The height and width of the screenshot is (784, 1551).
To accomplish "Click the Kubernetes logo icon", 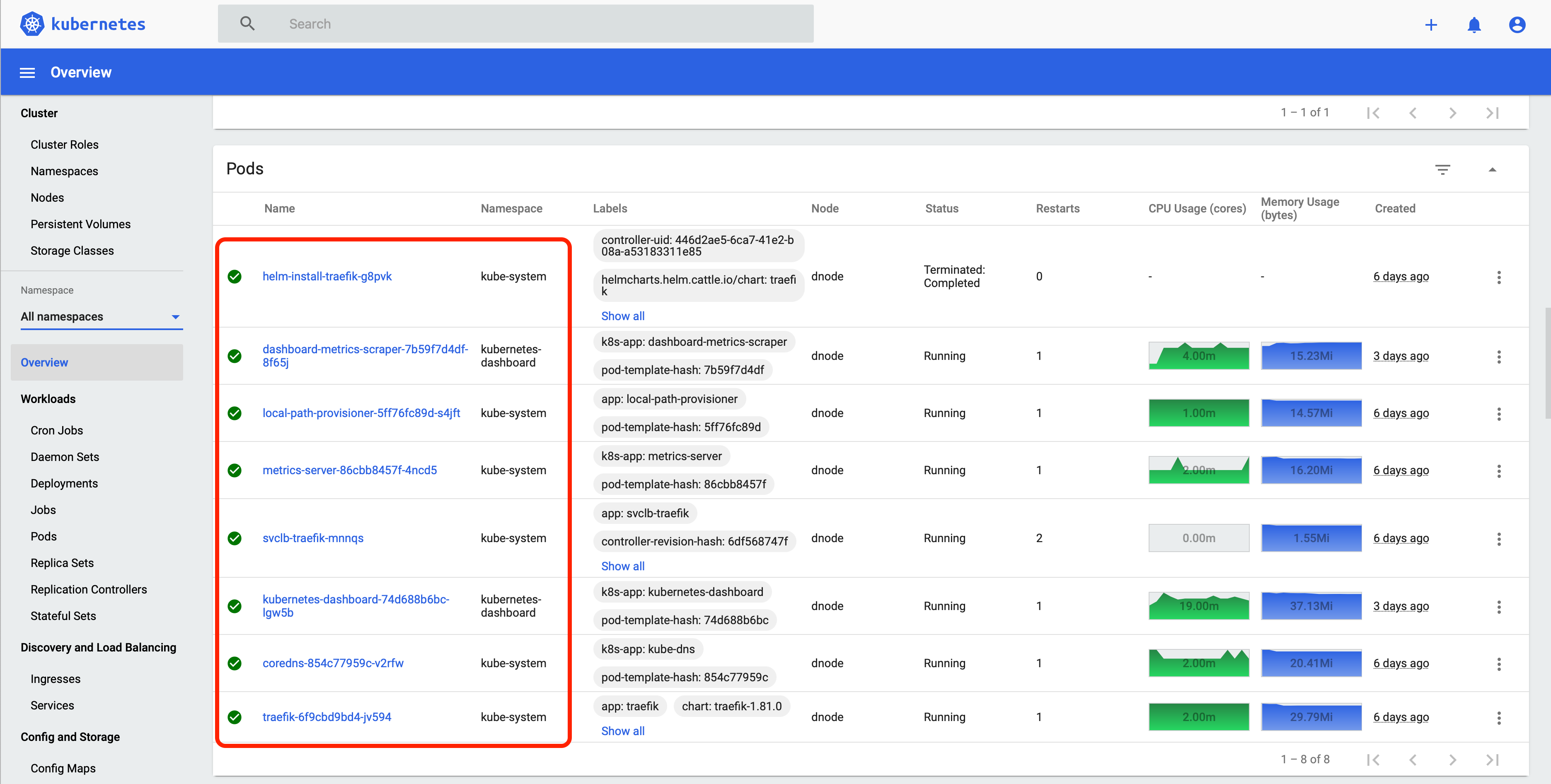I will click(32, 24).
